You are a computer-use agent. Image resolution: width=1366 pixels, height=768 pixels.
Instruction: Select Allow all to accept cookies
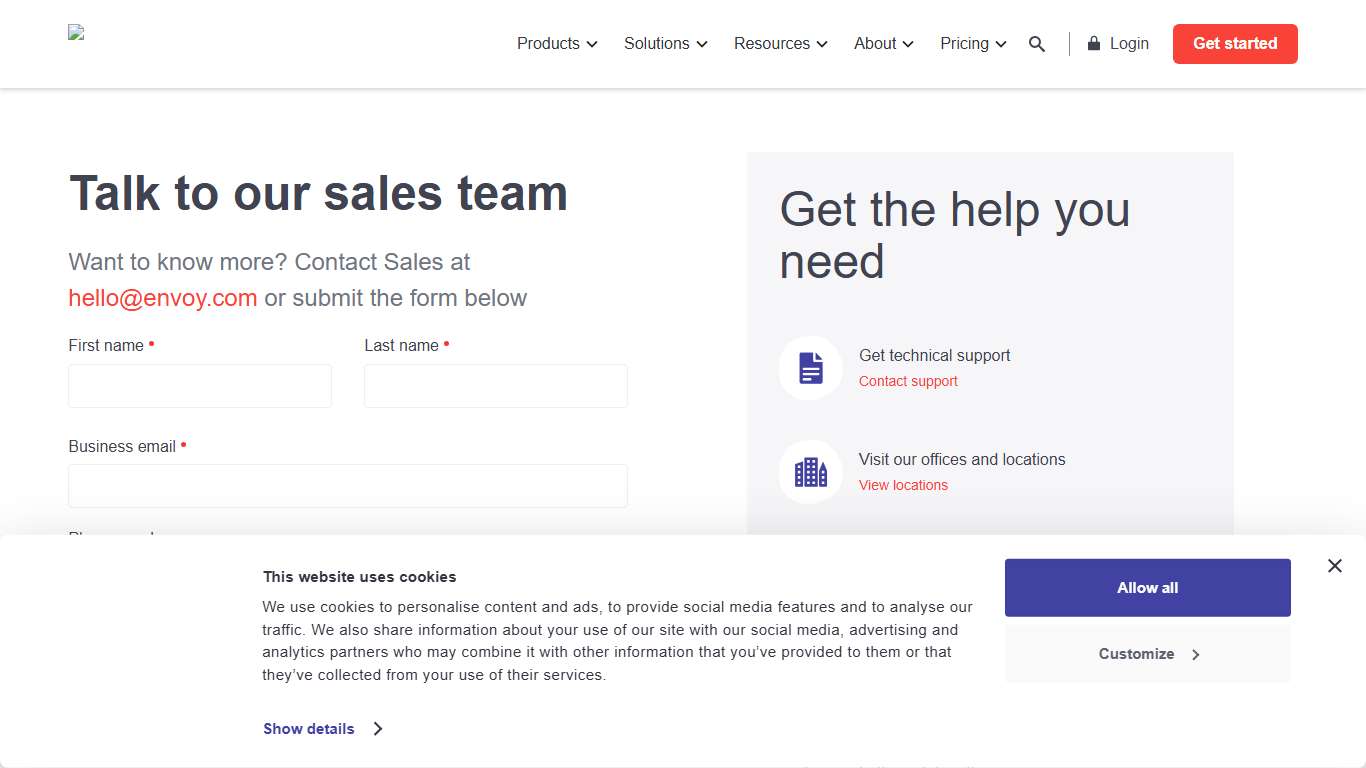pos(1147,587)
